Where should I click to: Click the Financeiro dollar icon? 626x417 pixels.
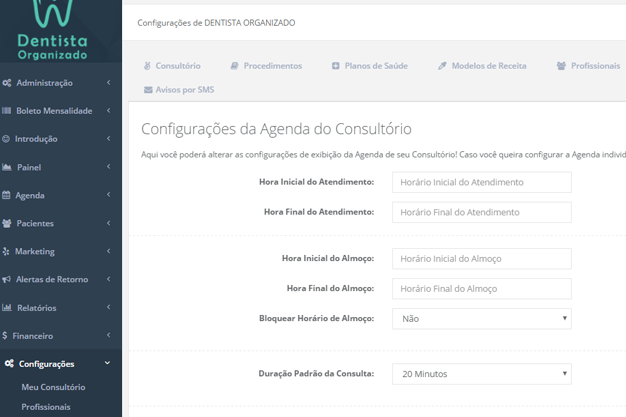(x=4, y=336)
